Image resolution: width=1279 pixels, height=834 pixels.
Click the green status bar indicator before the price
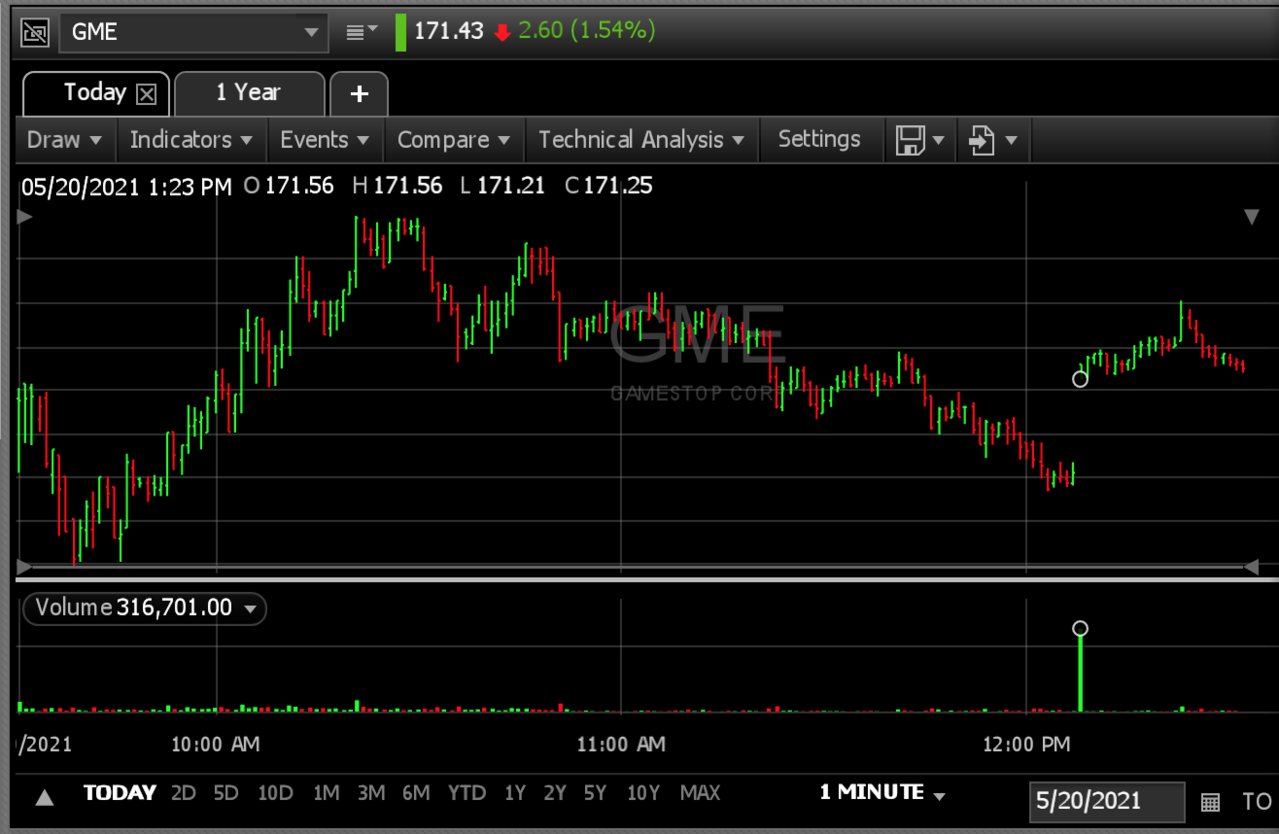point(401,32)
